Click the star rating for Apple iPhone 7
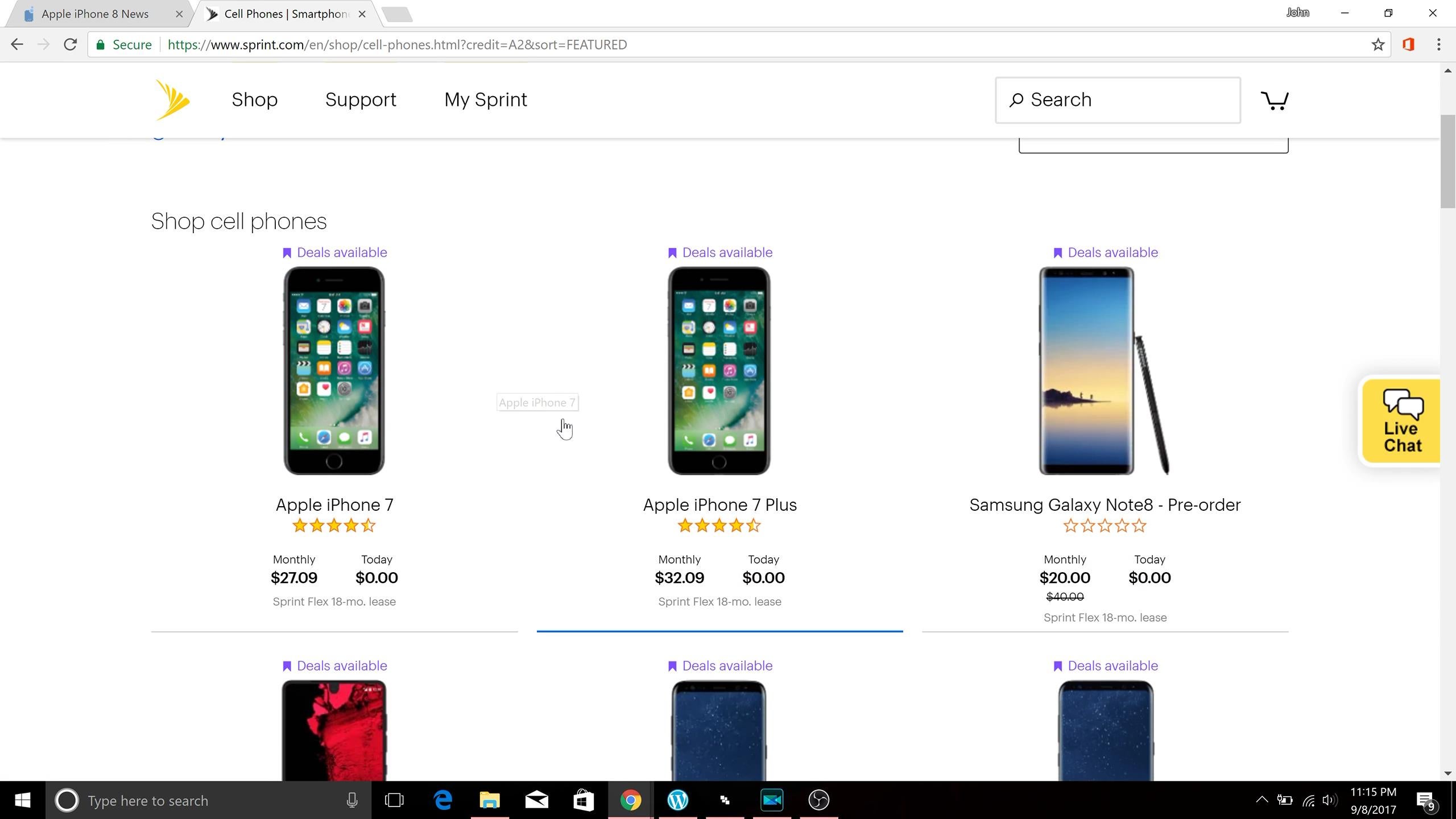 [x=334, y=526]
